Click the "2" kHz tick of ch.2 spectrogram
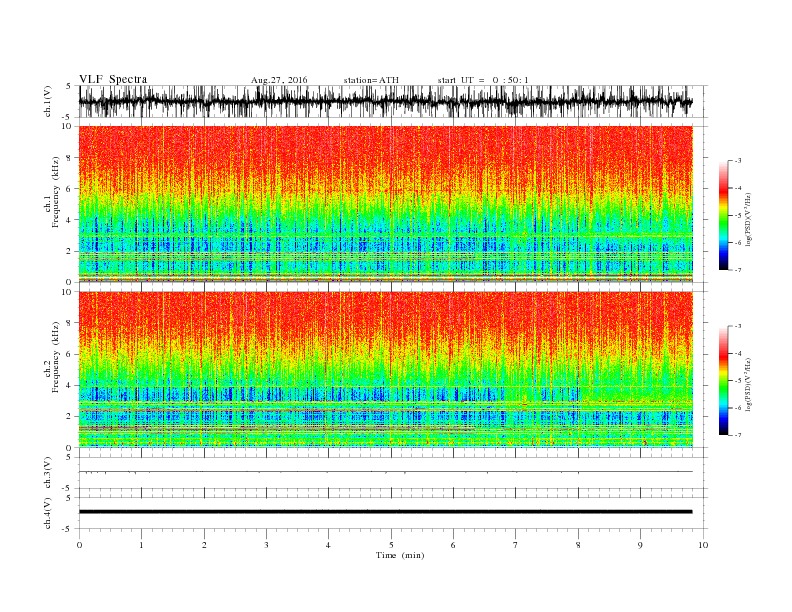The image size is (792, 612). (70, 417)
